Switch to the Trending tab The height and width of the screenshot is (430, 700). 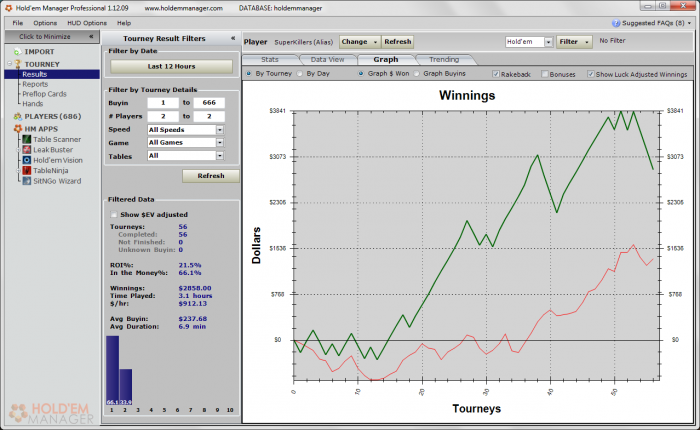tap(444, 59)
